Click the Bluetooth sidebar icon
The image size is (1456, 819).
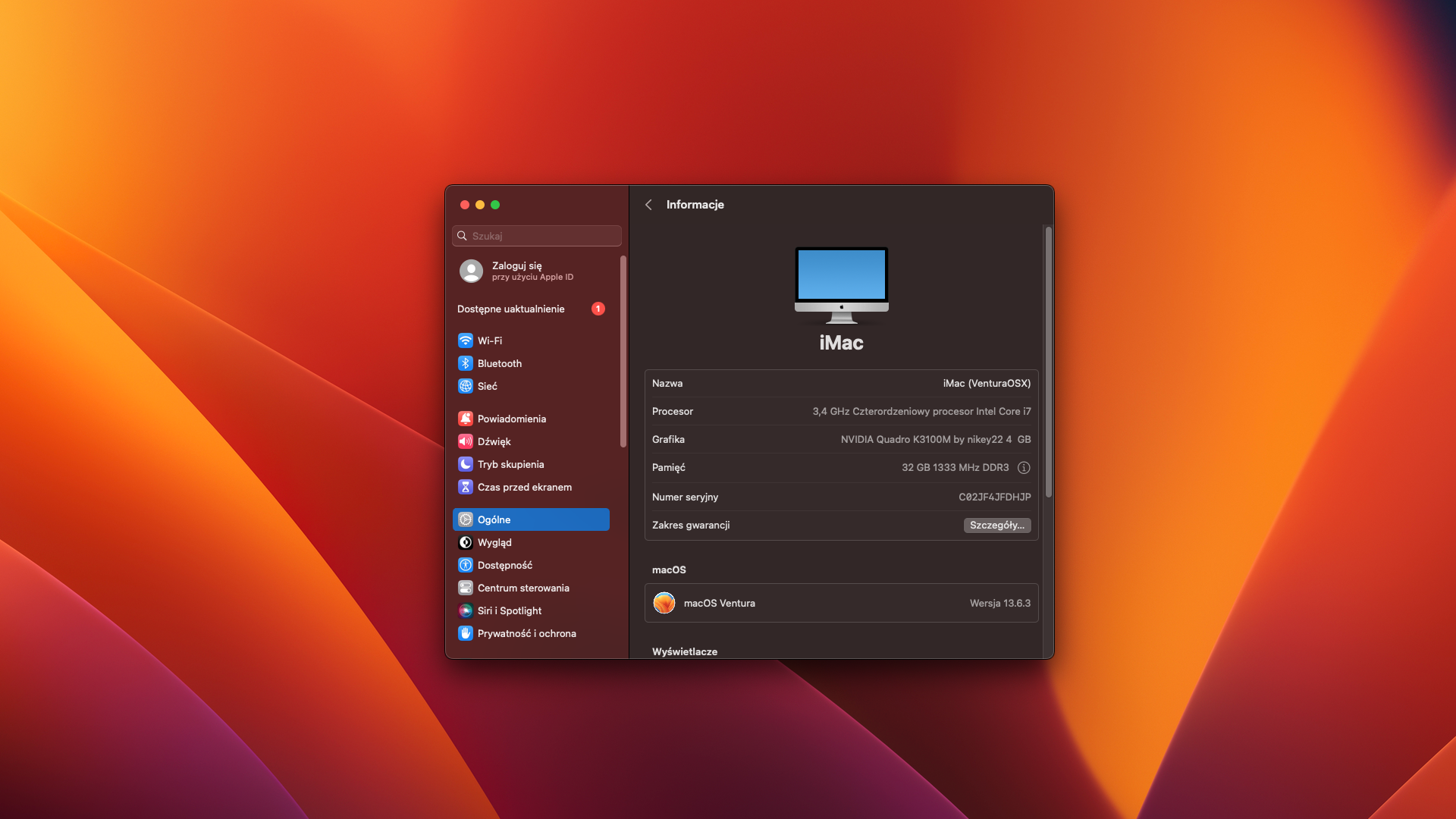(466, 363)
